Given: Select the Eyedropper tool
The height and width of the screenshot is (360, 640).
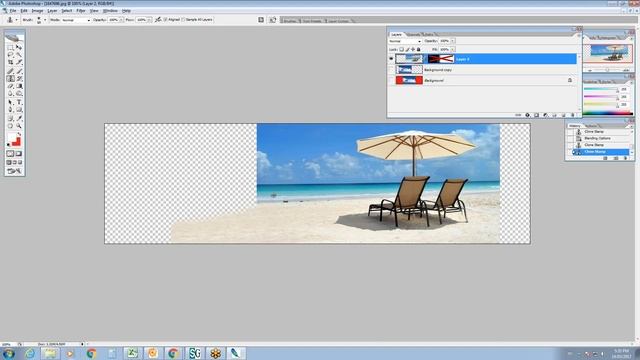Looking at the screenshot, I should 19,118.
